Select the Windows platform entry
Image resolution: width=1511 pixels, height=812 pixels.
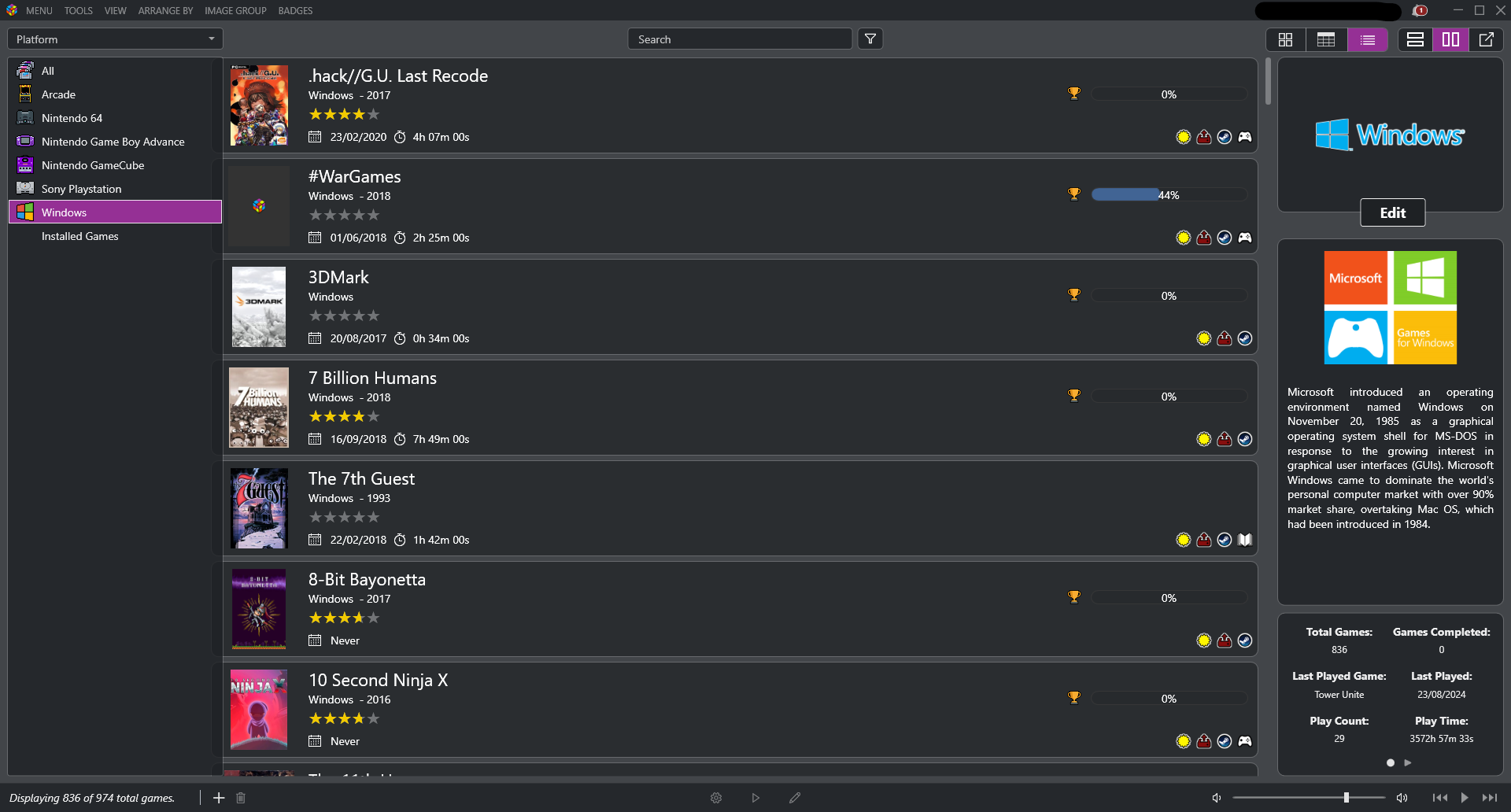tap(115, 212)
